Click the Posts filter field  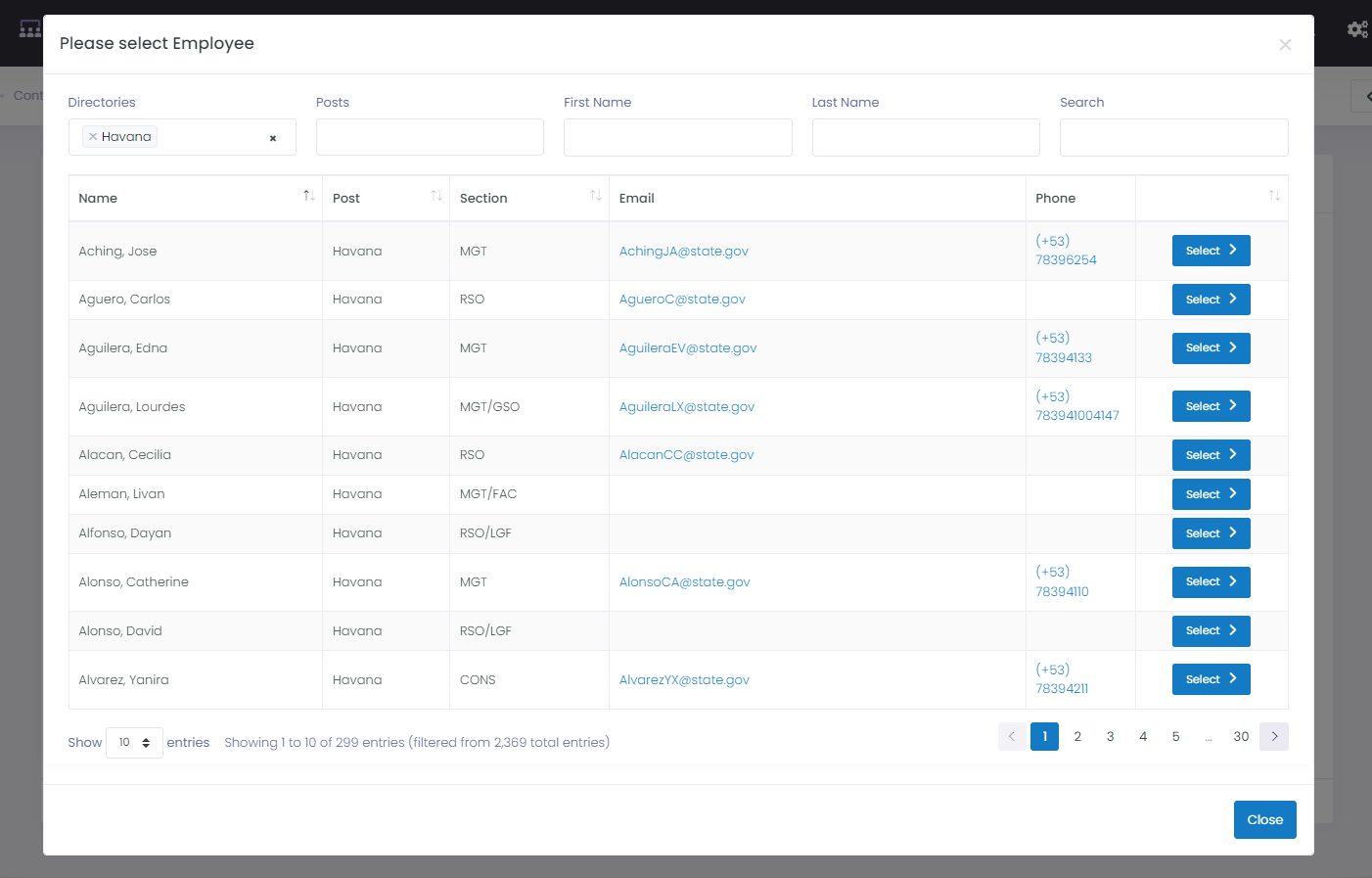430,137
